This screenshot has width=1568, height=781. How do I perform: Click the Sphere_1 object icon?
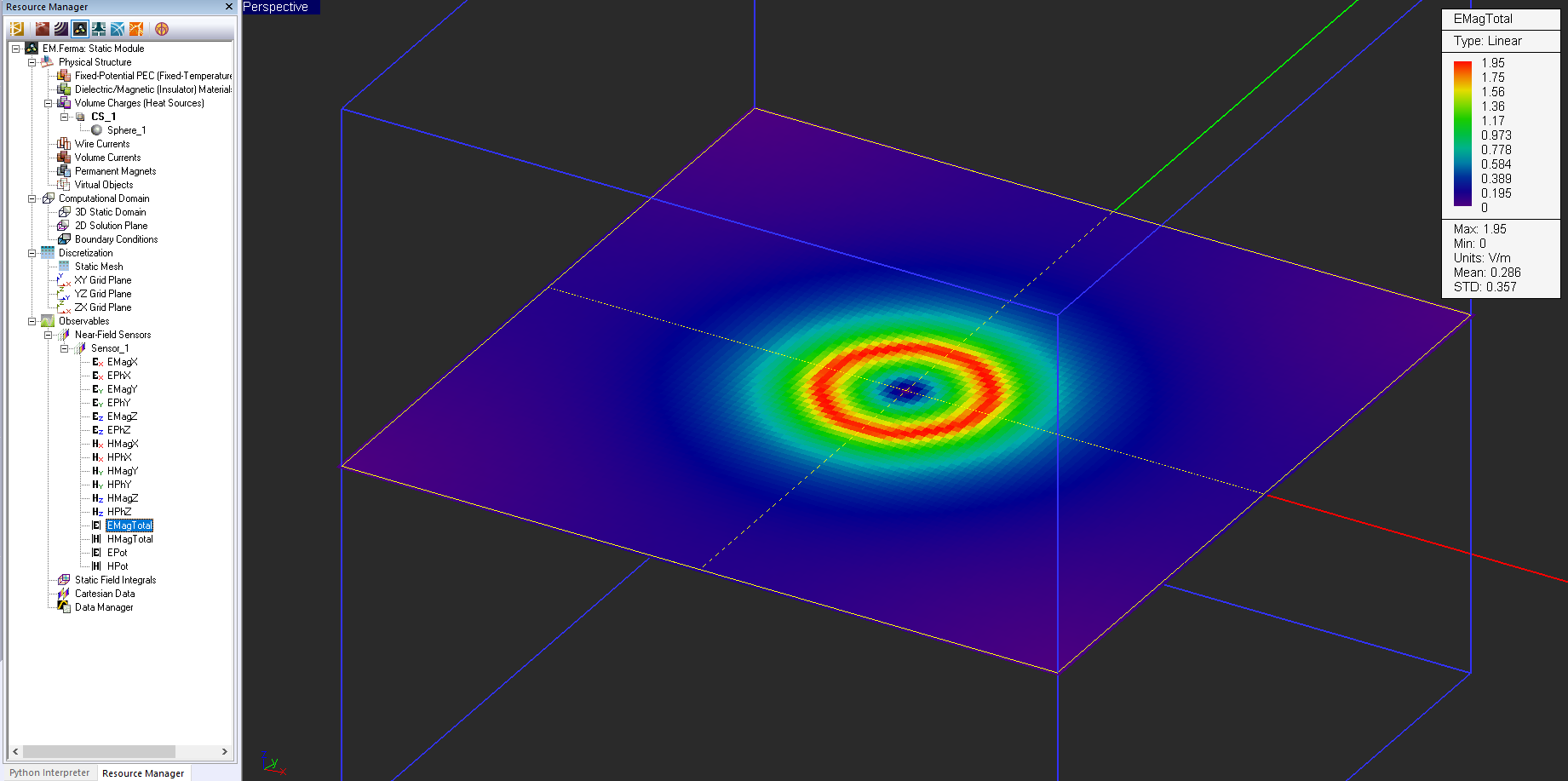[x=96, y=130]
